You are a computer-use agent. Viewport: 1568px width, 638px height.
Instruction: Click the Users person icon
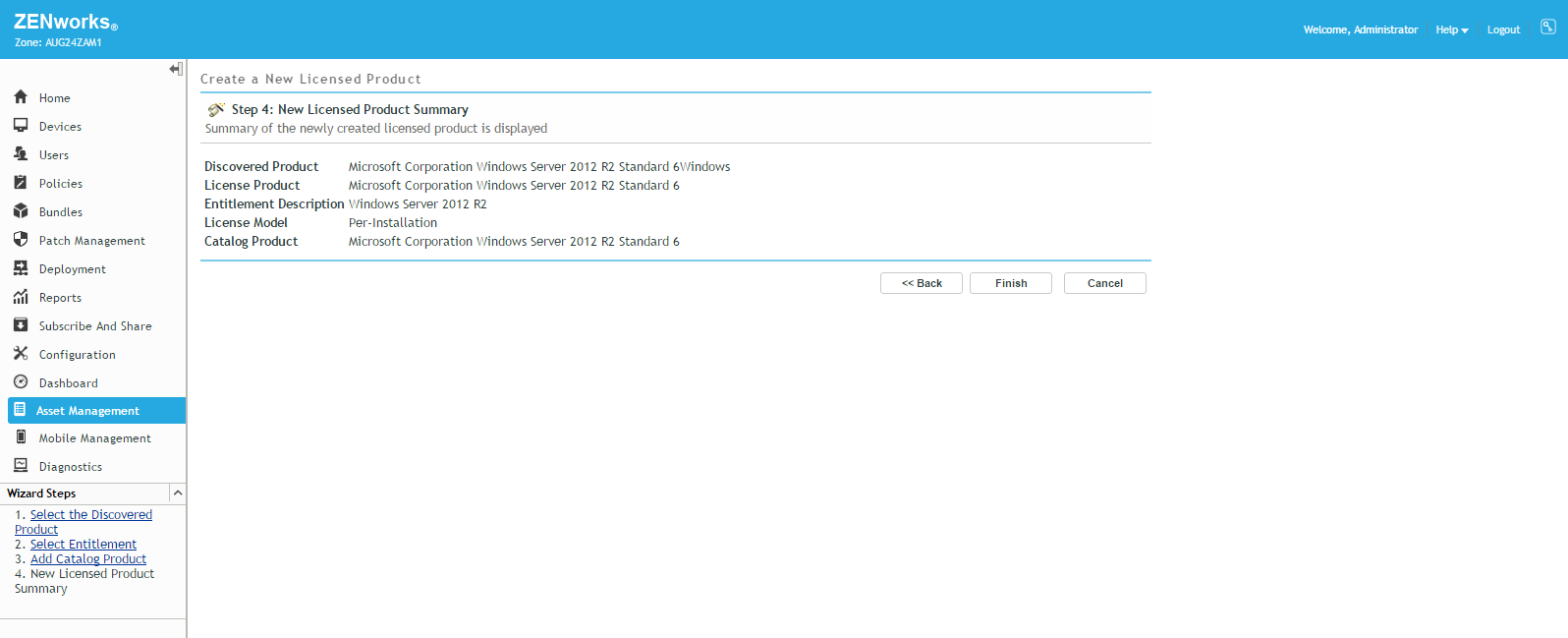pyautogui.click(x=21, y=154)
